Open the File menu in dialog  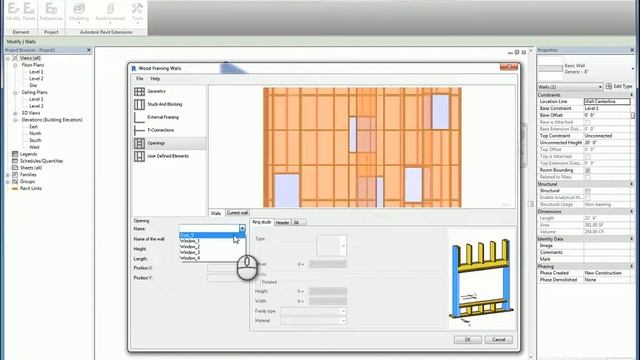(140, 79)
